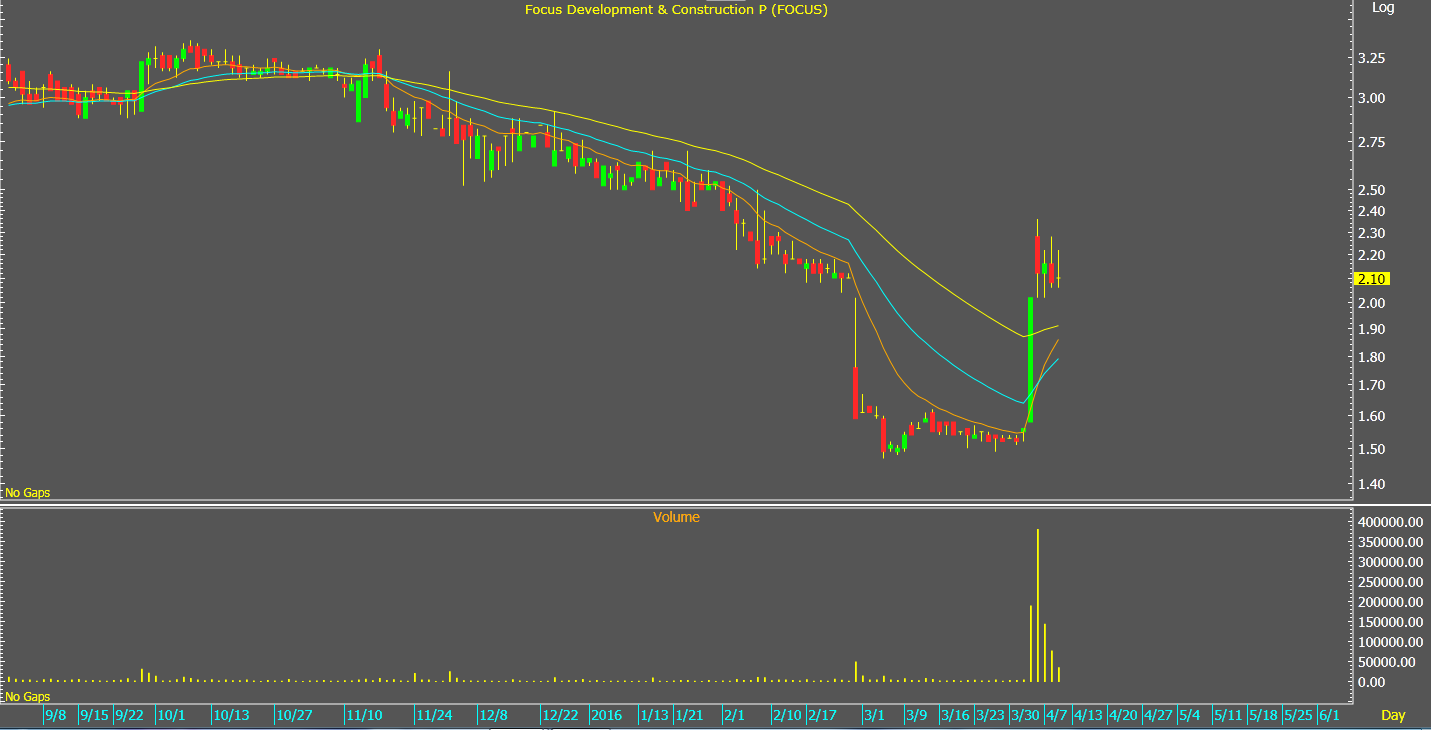1431x730 pixels.
Task: Click the 9/15 date marker
Action: click(94, 715)
